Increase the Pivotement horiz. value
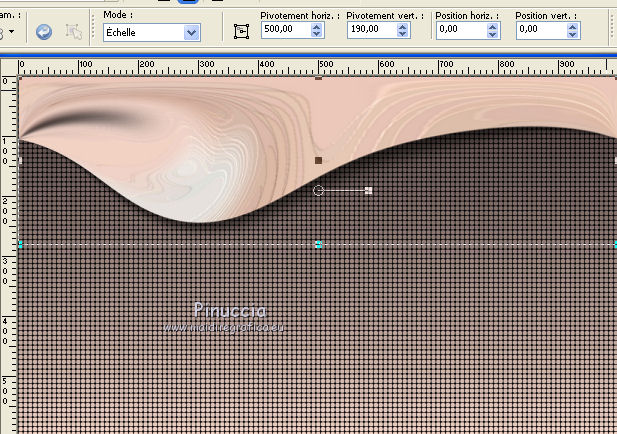Viewport: 617px width, 434px height. click(x=316, y=26)
